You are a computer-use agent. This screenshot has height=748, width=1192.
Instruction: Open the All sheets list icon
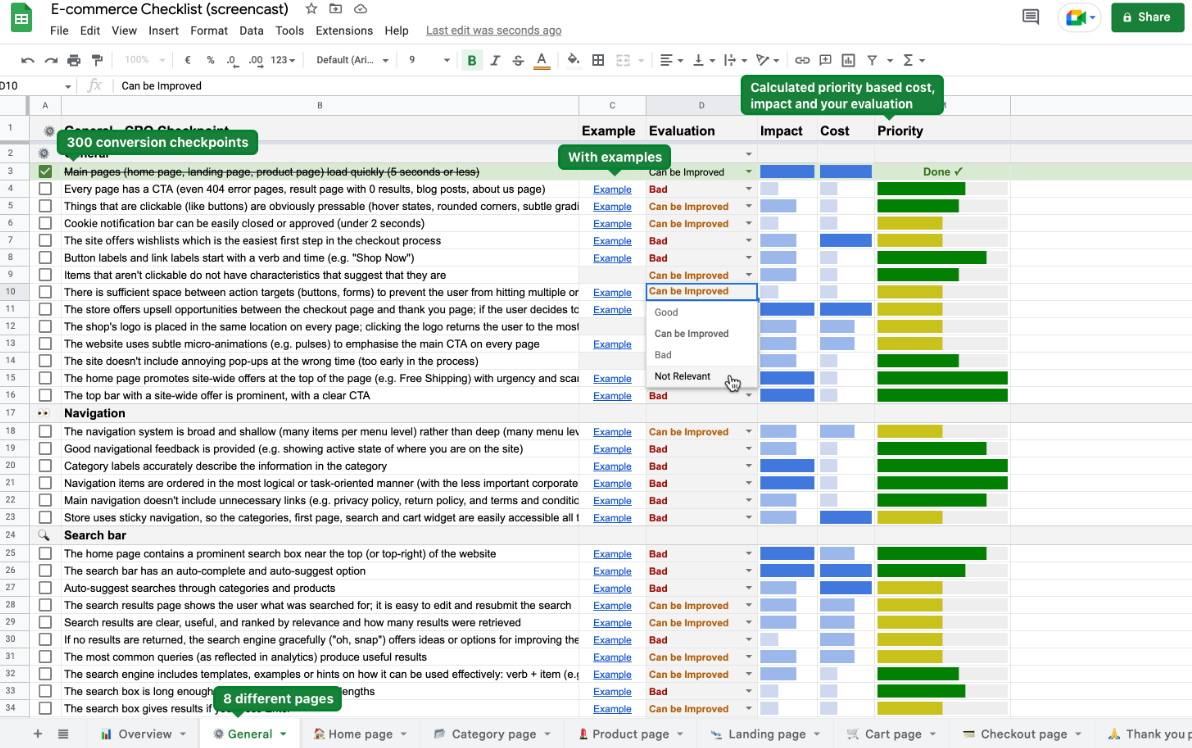pos(63,734)
